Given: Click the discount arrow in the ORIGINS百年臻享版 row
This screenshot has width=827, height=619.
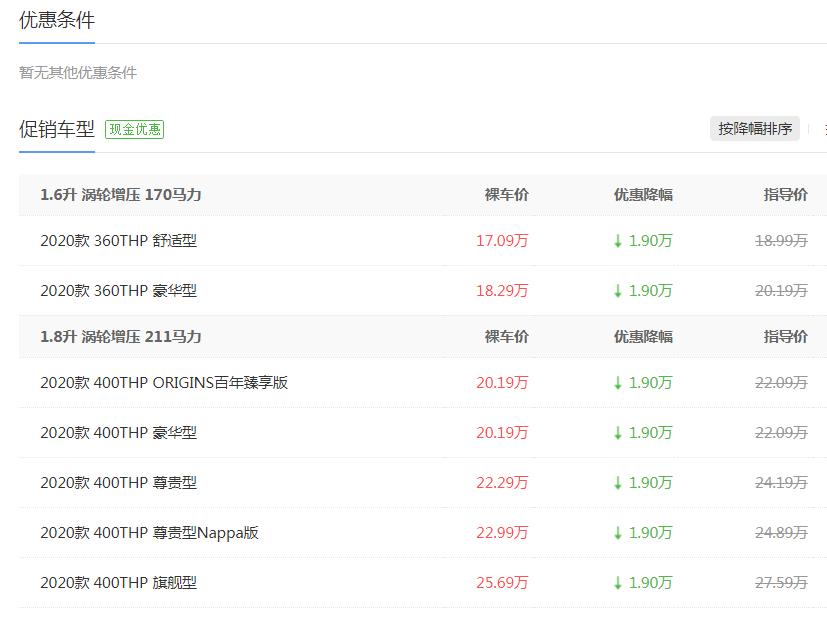Looking at the screenshot, I should 618,383.
